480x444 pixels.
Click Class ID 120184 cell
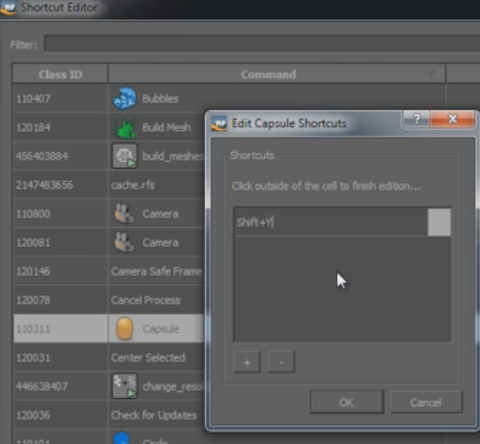coord(60,127)
